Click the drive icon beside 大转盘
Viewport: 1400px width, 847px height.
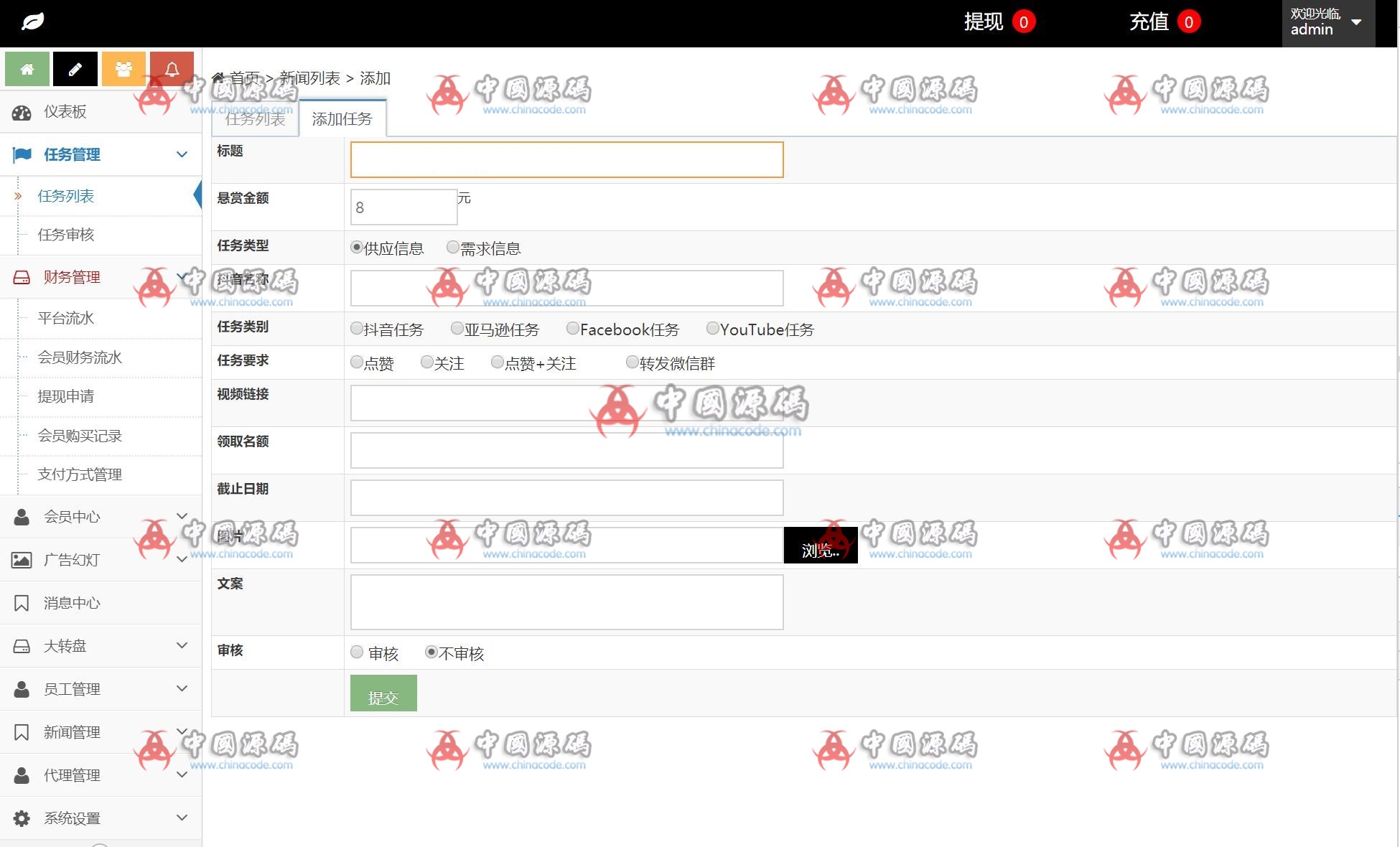[x=22, y=646]
